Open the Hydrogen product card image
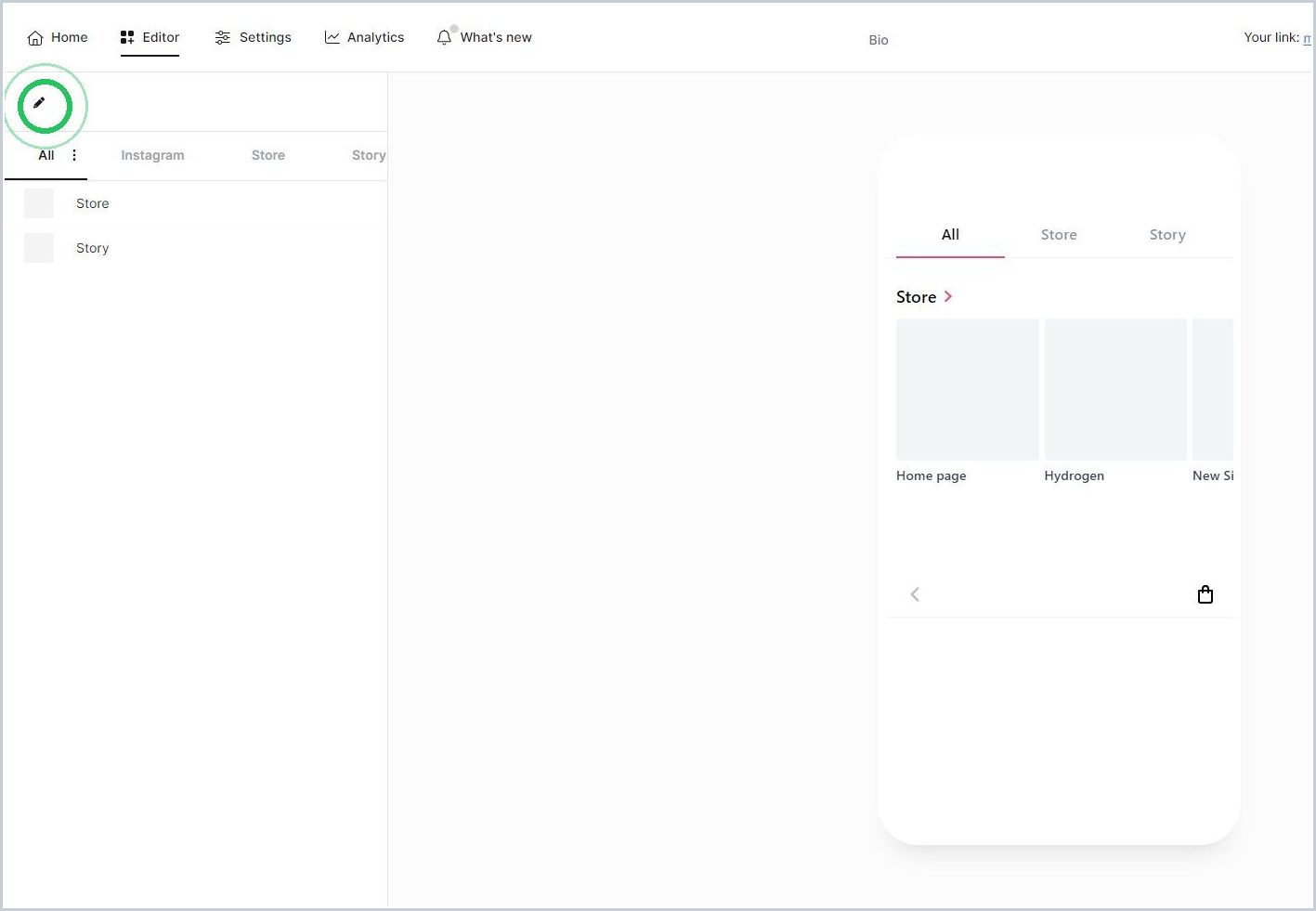Image resolution: width=1316 pixels, height=911 pixels. (1115, 389)
